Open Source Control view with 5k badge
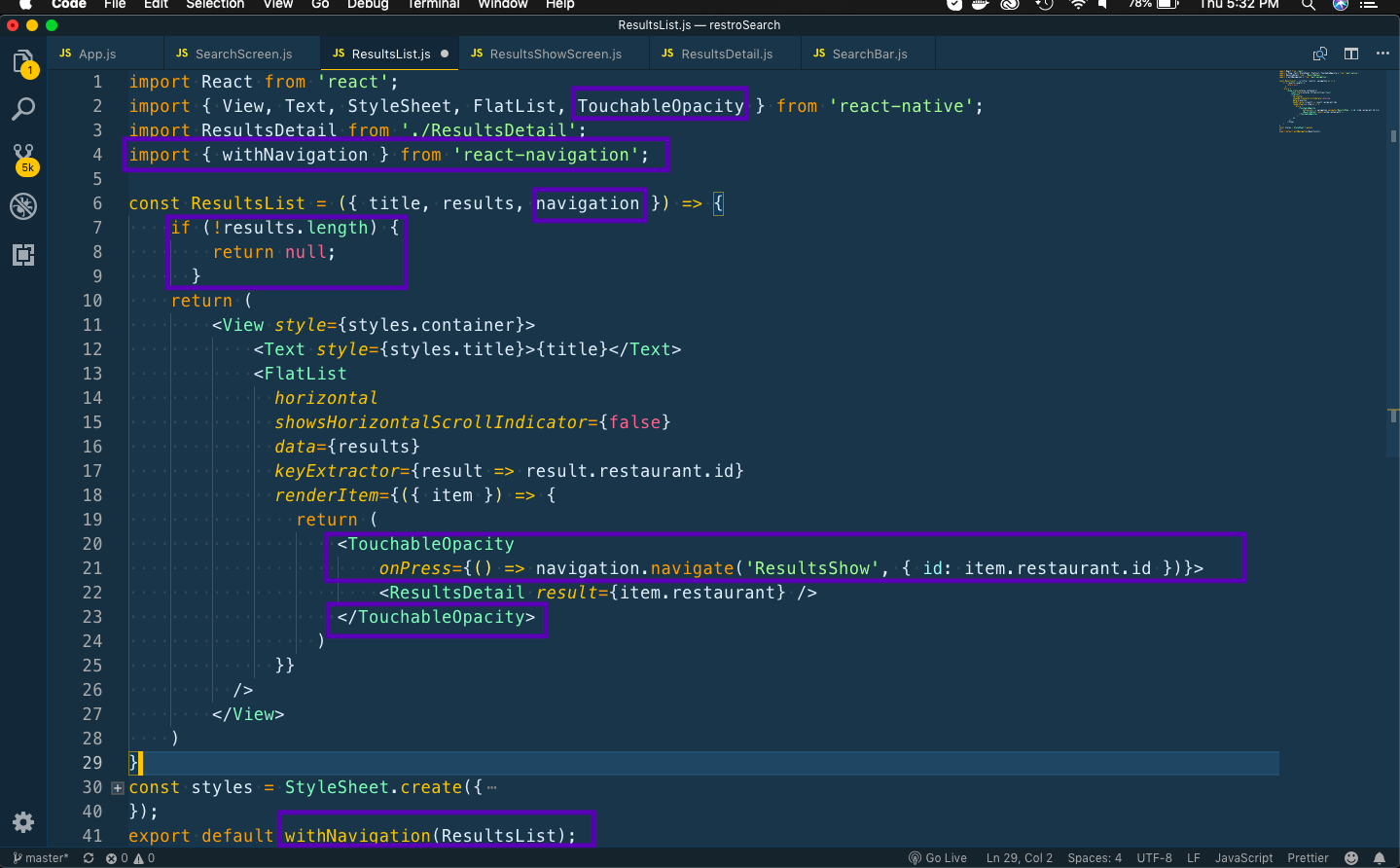Screen dimensions: 1400x868 pyautogui.click(x=23, y=158)
